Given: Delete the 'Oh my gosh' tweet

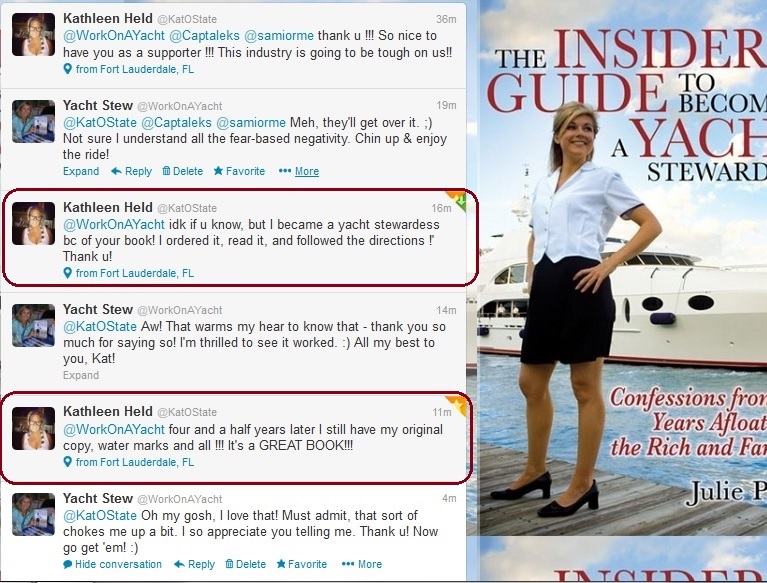Looking at the screenshot, I should coord(246,564).
